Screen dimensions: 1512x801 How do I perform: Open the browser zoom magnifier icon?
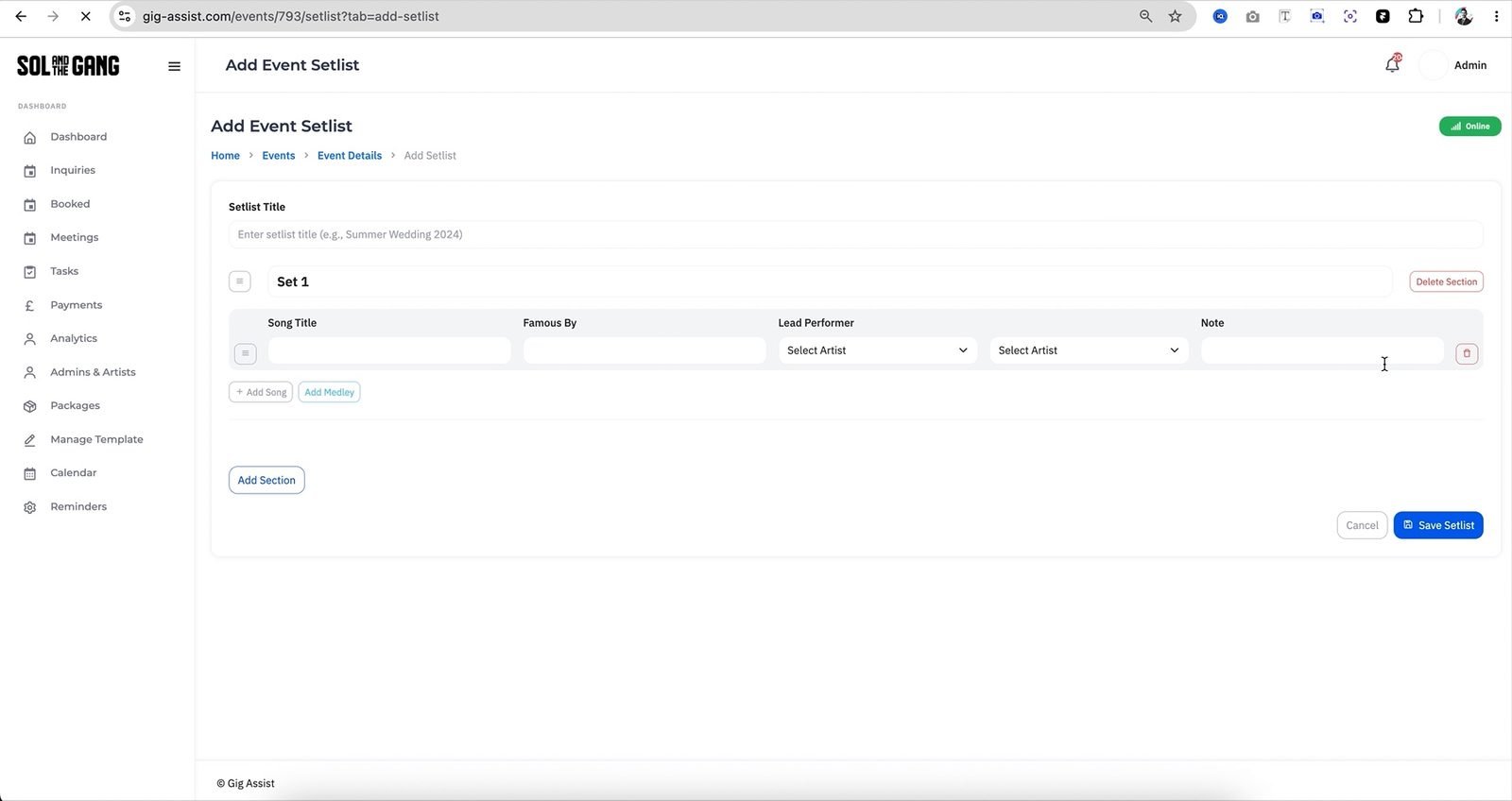1145,16
